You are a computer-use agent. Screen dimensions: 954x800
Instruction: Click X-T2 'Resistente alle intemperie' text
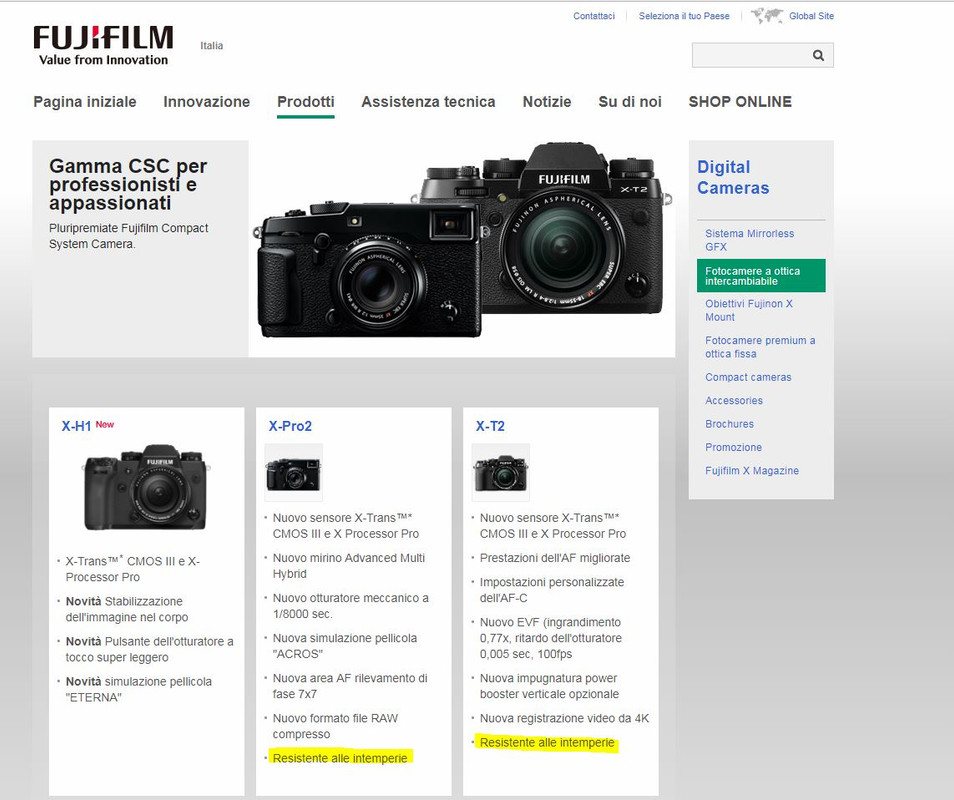pos(547,742)
